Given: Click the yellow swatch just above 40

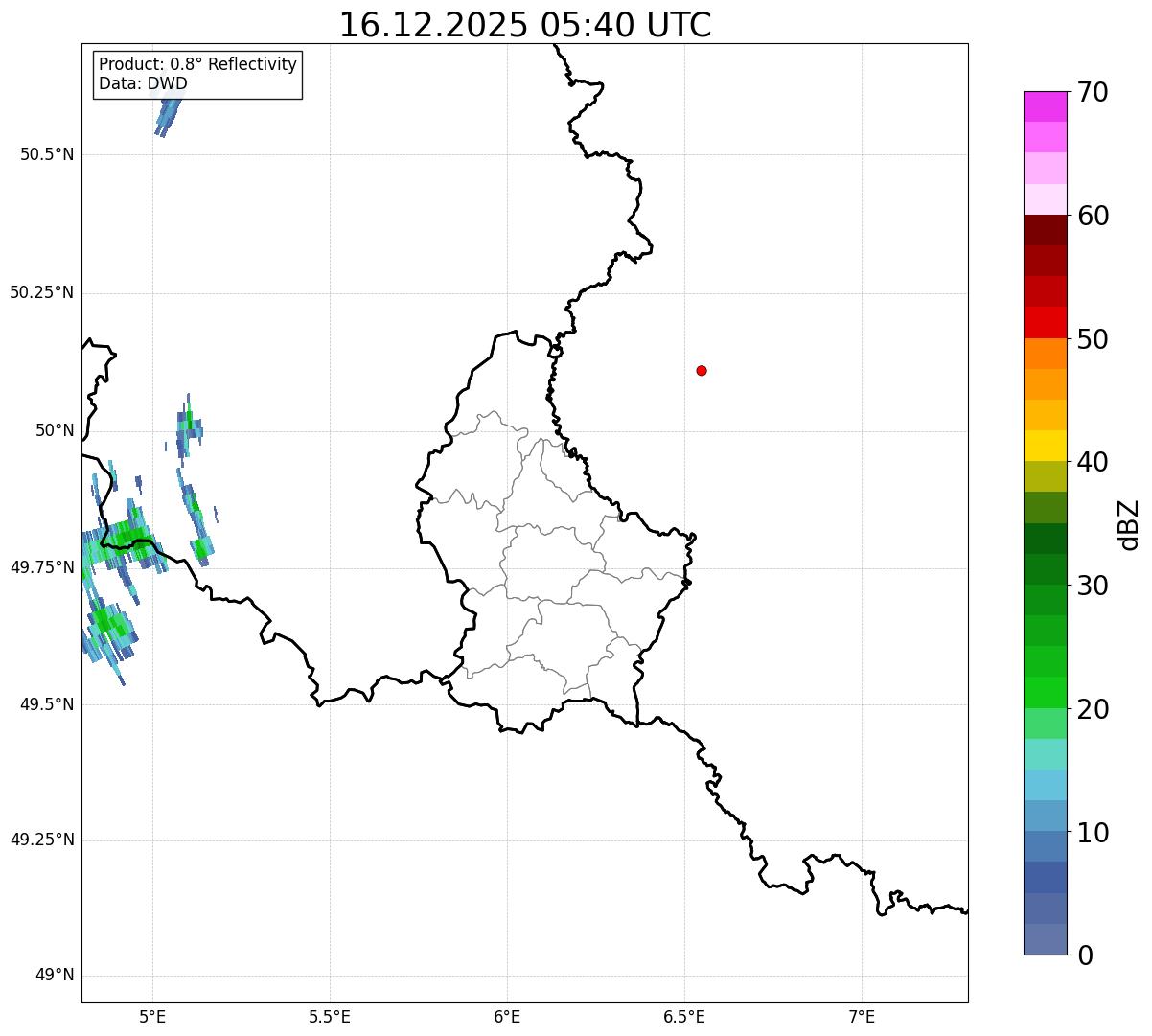Looking at the screenshot, I should (1046, 446).
